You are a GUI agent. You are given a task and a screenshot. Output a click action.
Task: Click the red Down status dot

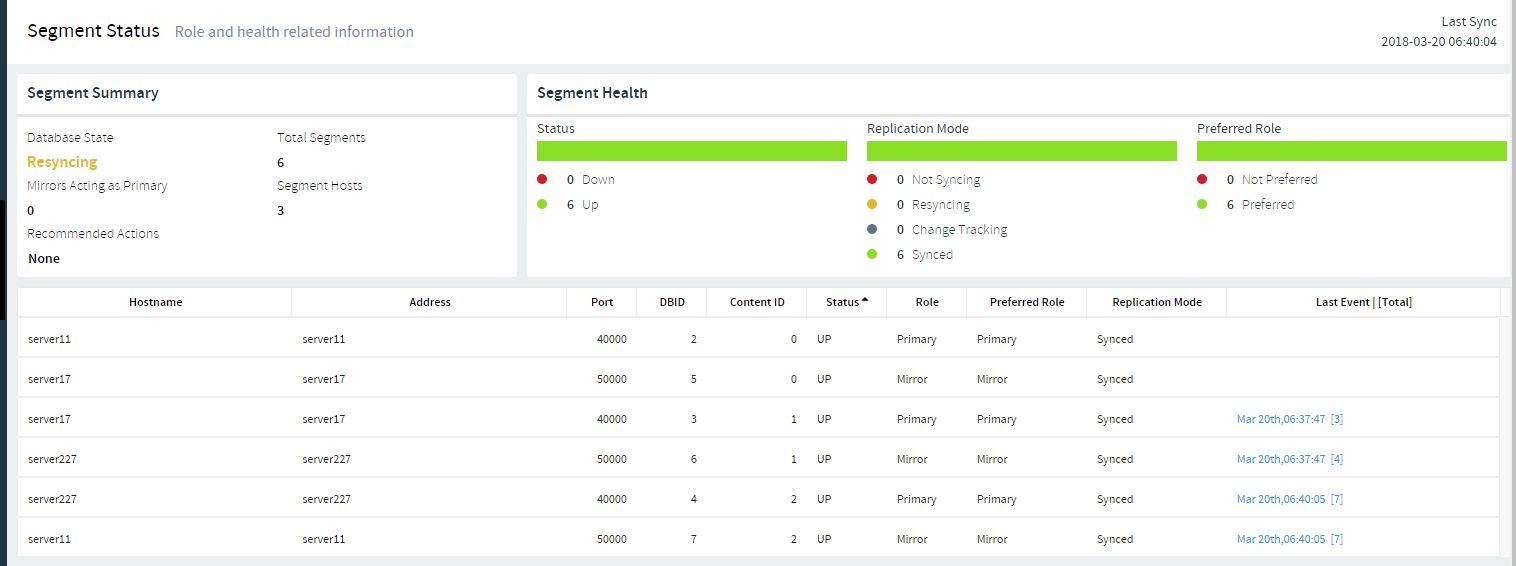542,180
